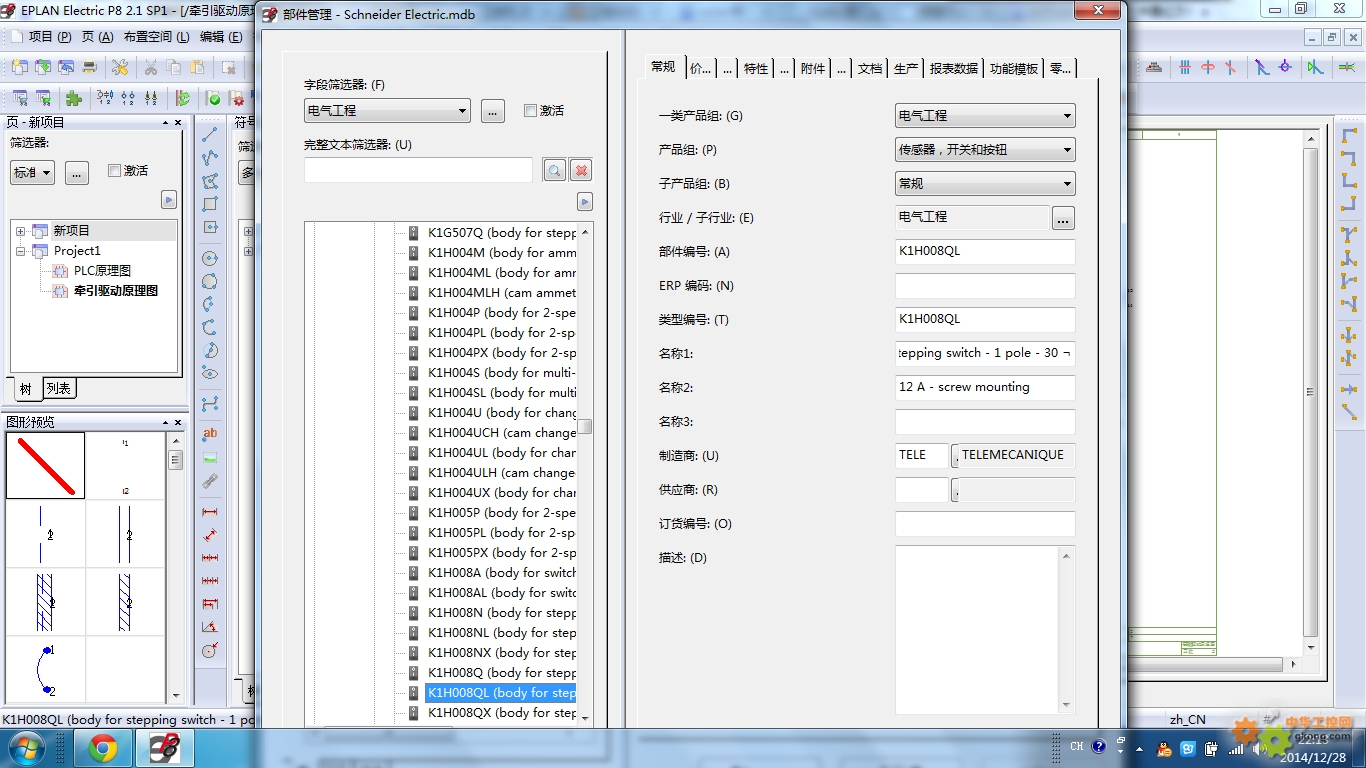Click the selection button beside manufacturer TELE

point(955,456)
